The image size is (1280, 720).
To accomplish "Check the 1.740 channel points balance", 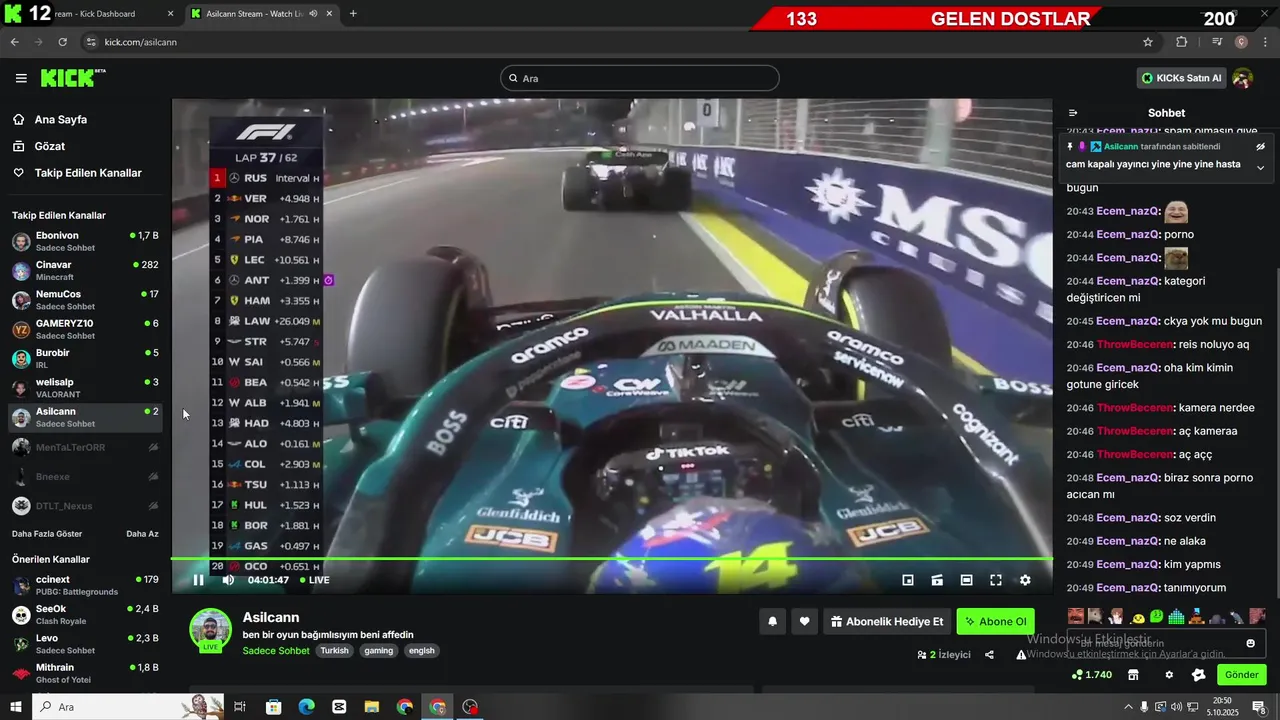I will [x=1092, y=675].
